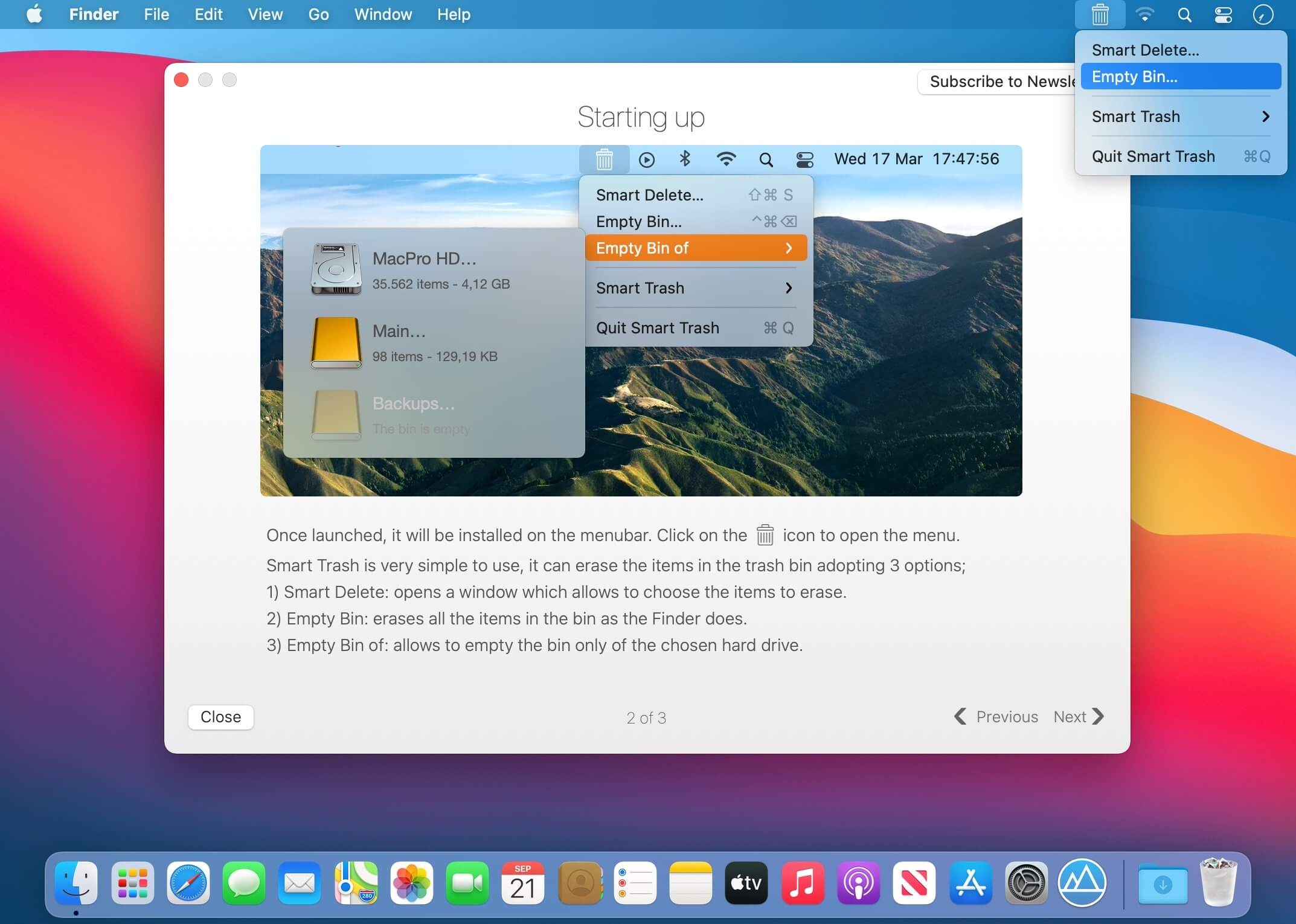Open the File menu
Viewport: 1296px width, 924px height.
(x=156, y=14)
